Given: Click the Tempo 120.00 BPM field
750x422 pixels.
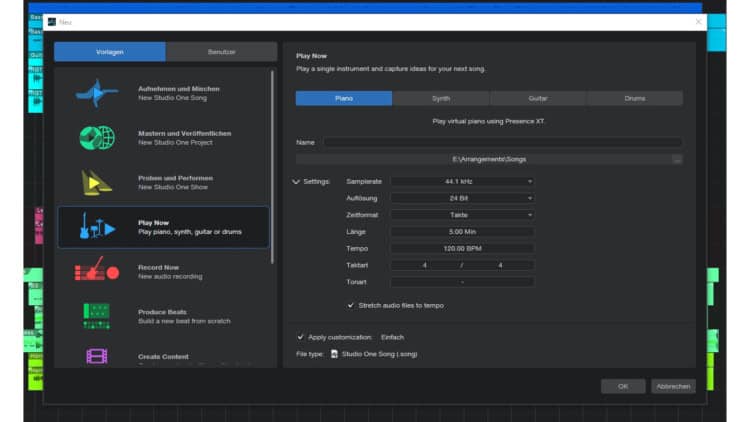Looking at the screenshot, I should [463, 248].
